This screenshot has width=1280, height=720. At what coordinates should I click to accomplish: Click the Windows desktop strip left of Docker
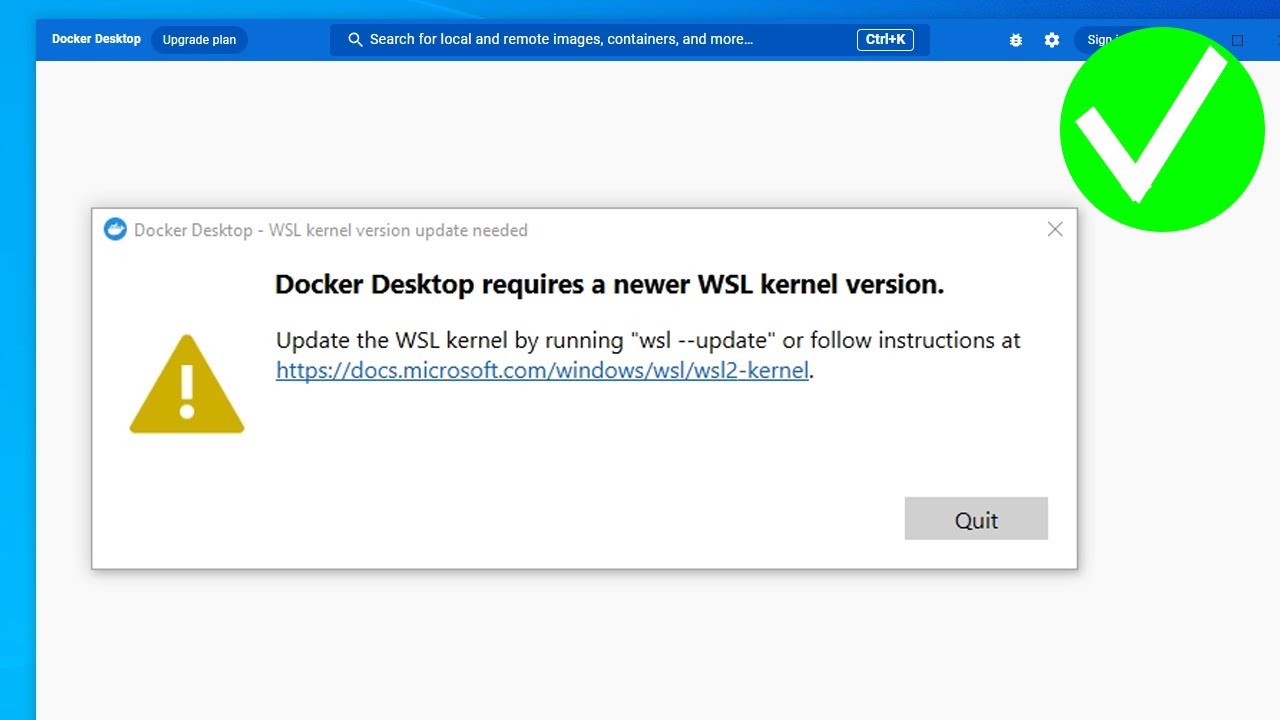click(17, 400)
